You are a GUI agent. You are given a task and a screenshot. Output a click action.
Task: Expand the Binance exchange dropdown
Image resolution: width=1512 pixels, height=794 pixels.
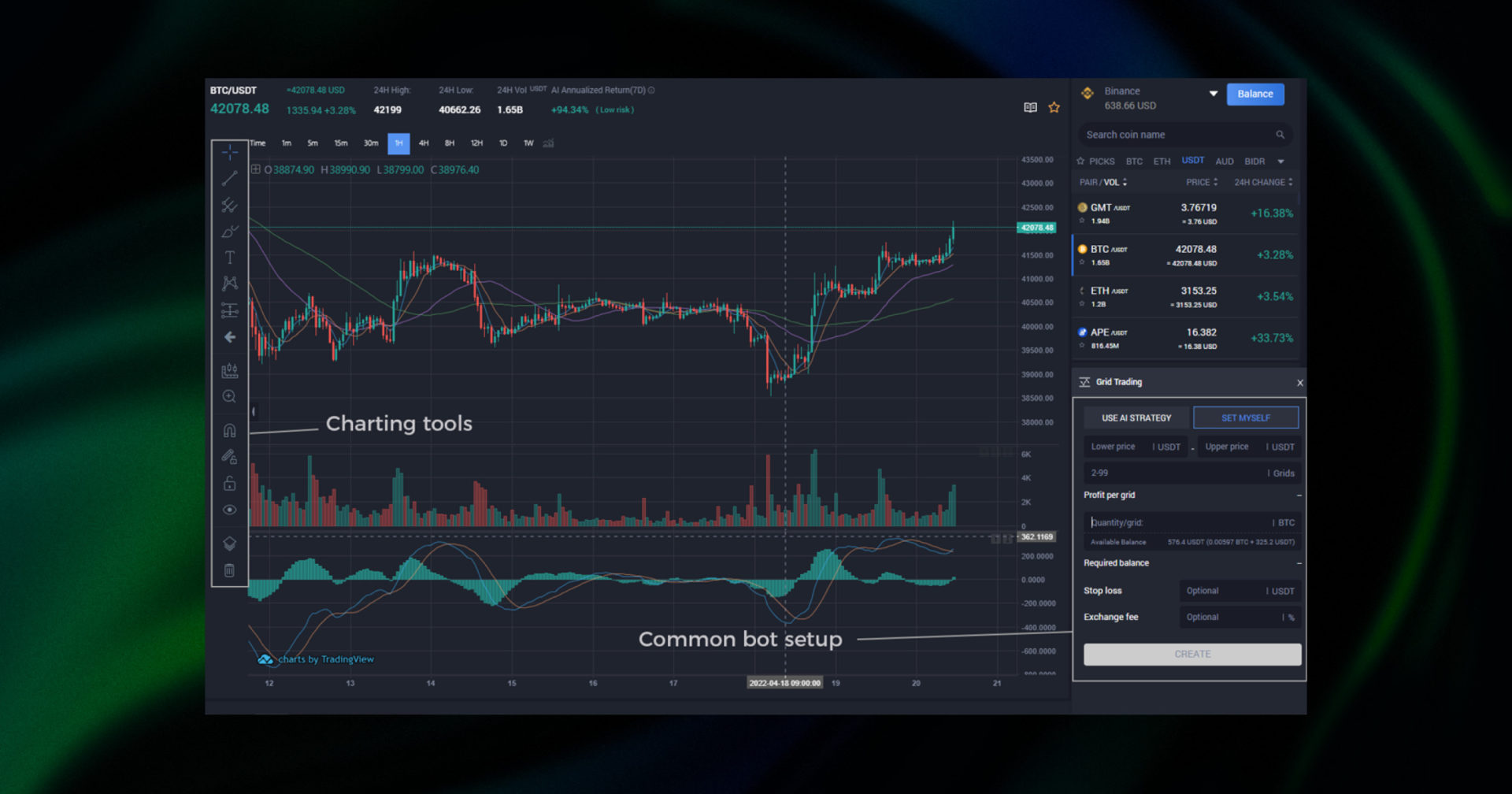tap(1213, 94)
